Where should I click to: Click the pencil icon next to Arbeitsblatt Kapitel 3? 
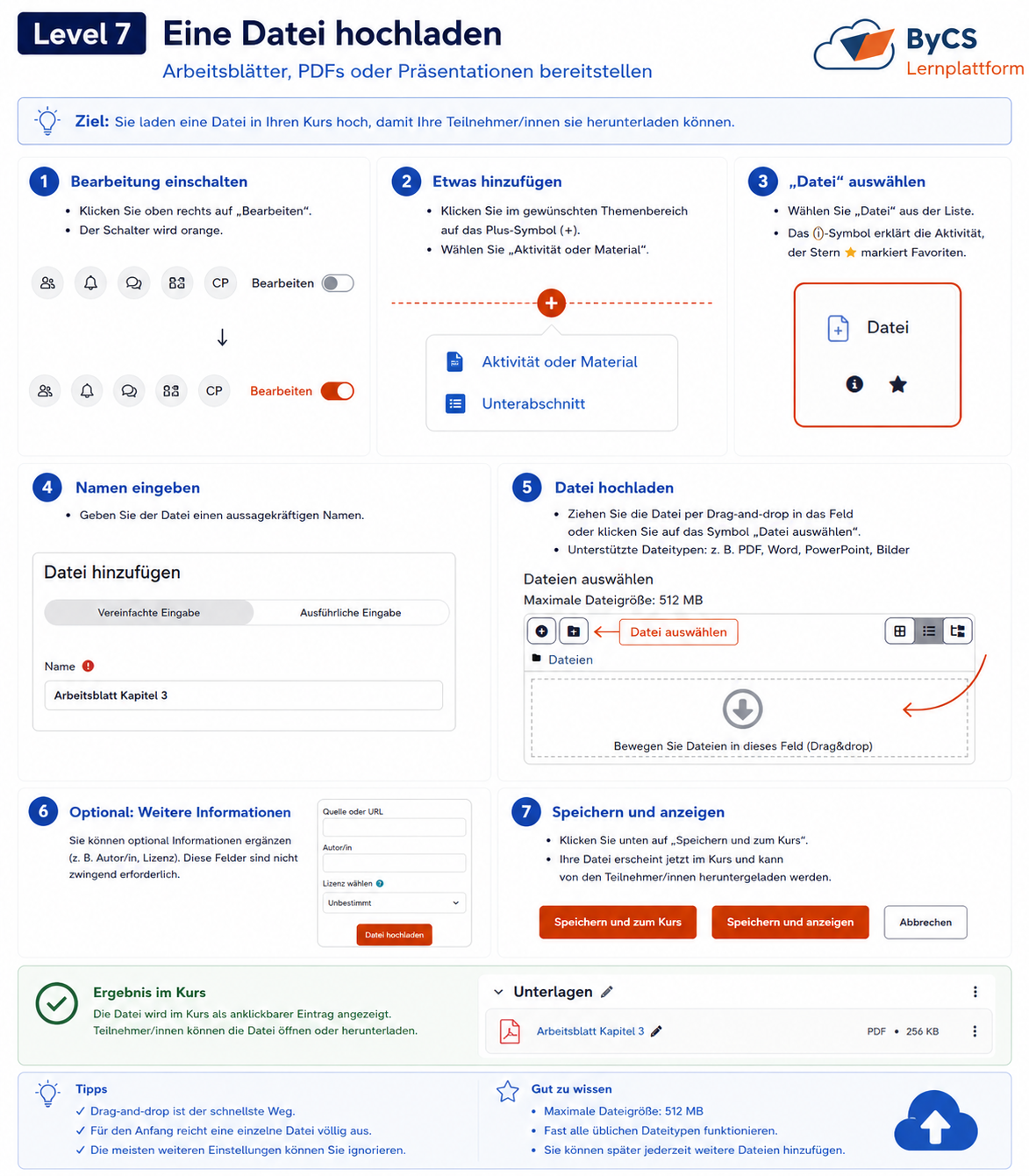pyautogui.click(x=656, y=1031)
